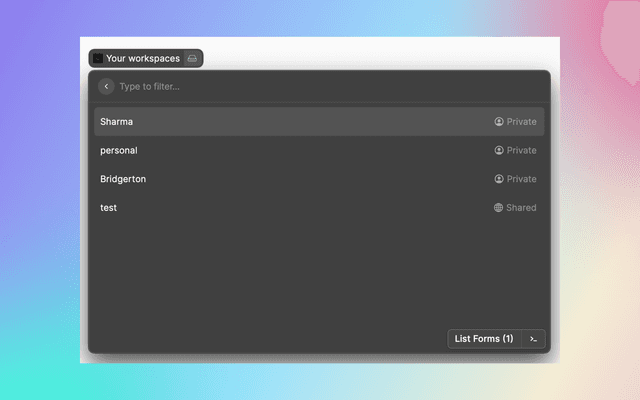Open the actions panel terminal icon
Viewport: 640px width, 400px height.
click(x=534, y=339)
